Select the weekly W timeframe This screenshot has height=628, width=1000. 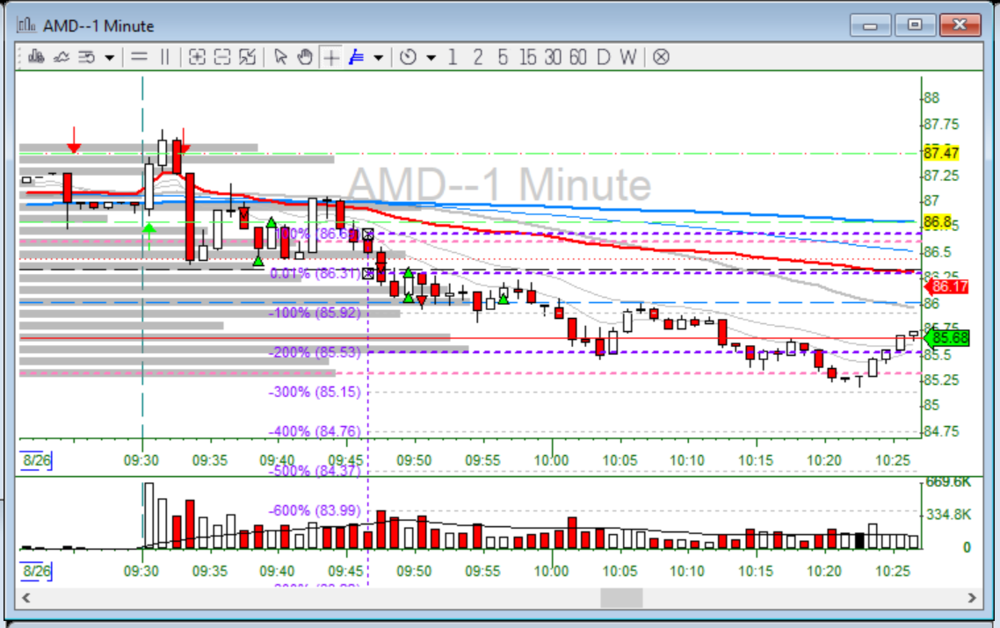[x=627, y=57]
